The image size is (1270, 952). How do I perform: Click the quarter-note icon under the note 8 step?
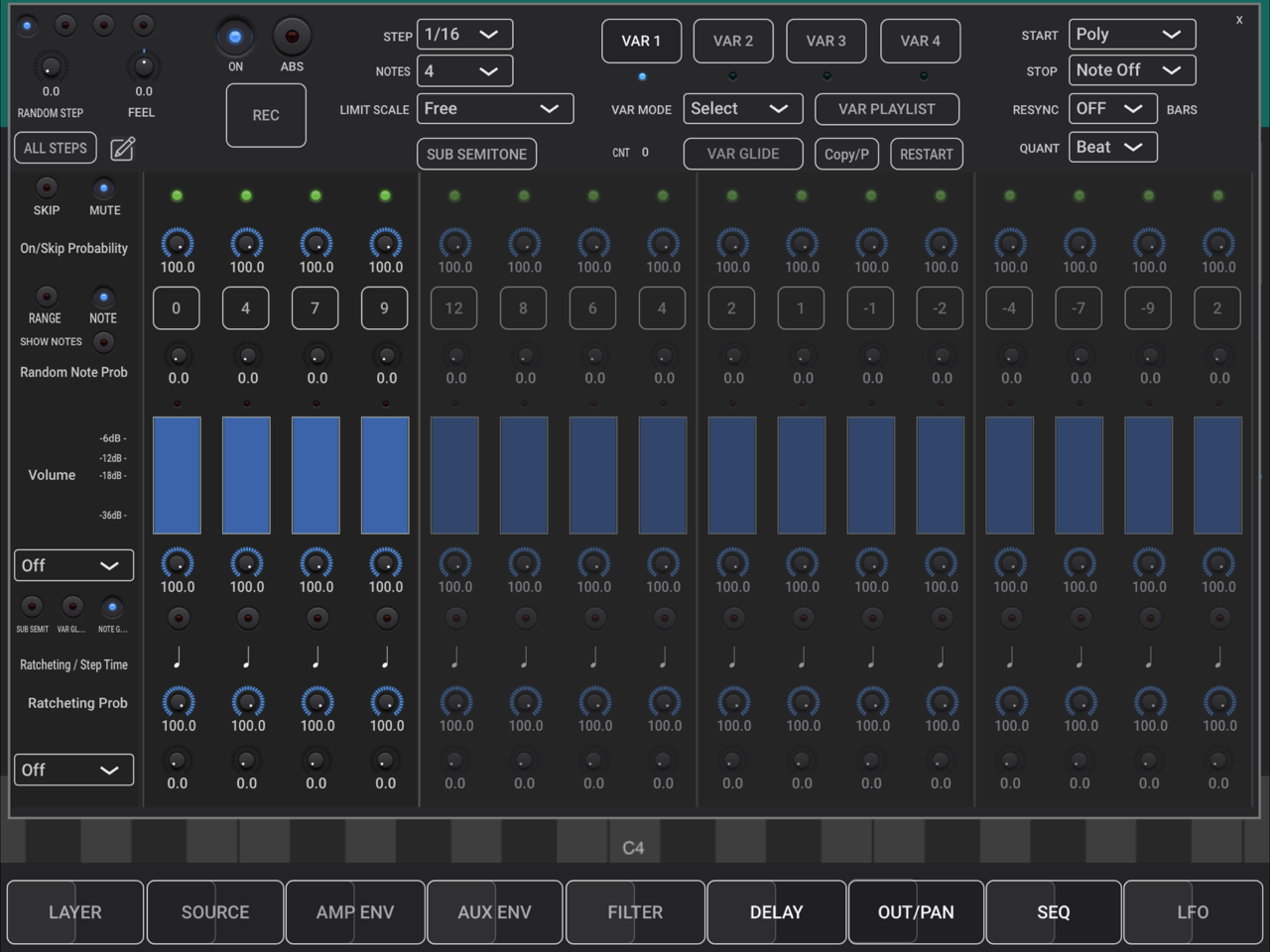[525, 656]
